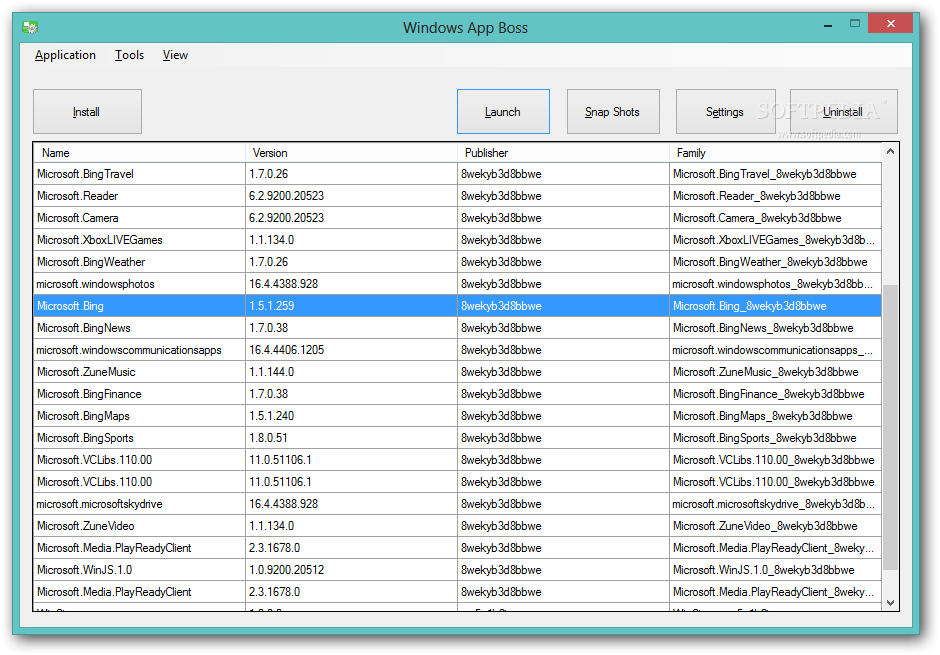Click version 1.7.0.38 in Microsoft.BingFinance row
940x655 pixels.
351,394
